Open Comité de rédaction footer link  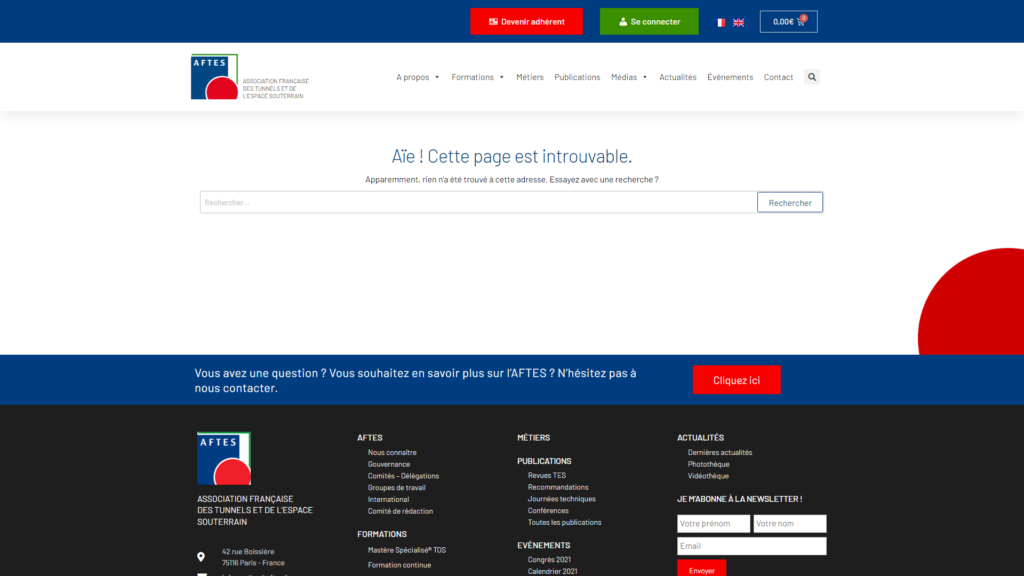click(400, 511)
